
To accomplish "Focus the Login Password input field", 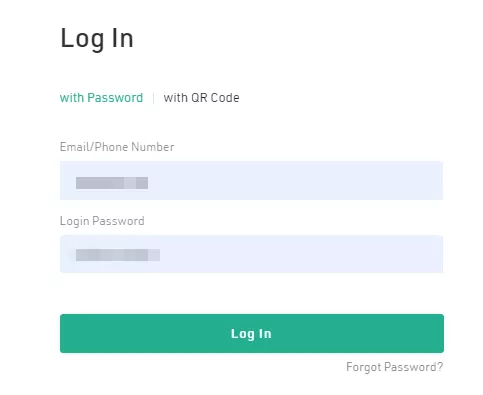I will point(251,254).
